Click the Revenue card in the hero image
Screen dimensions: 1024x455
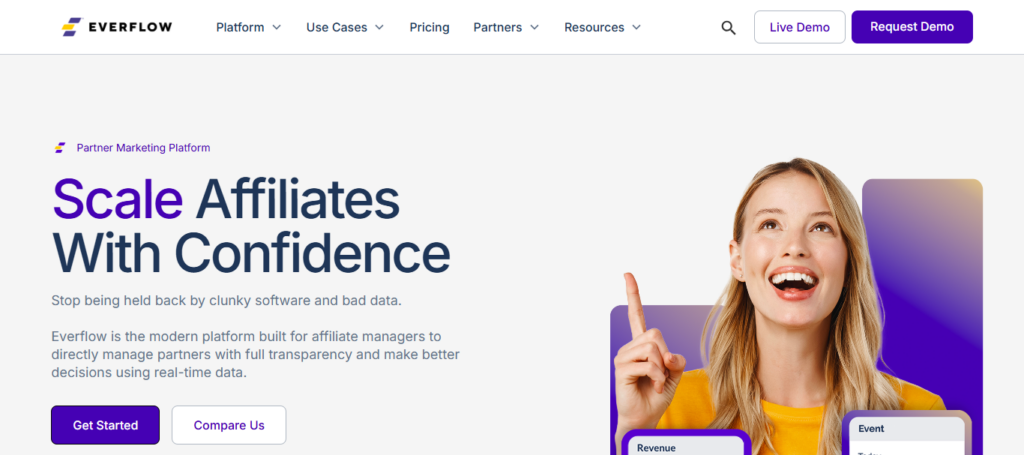(x=685, y=443)
